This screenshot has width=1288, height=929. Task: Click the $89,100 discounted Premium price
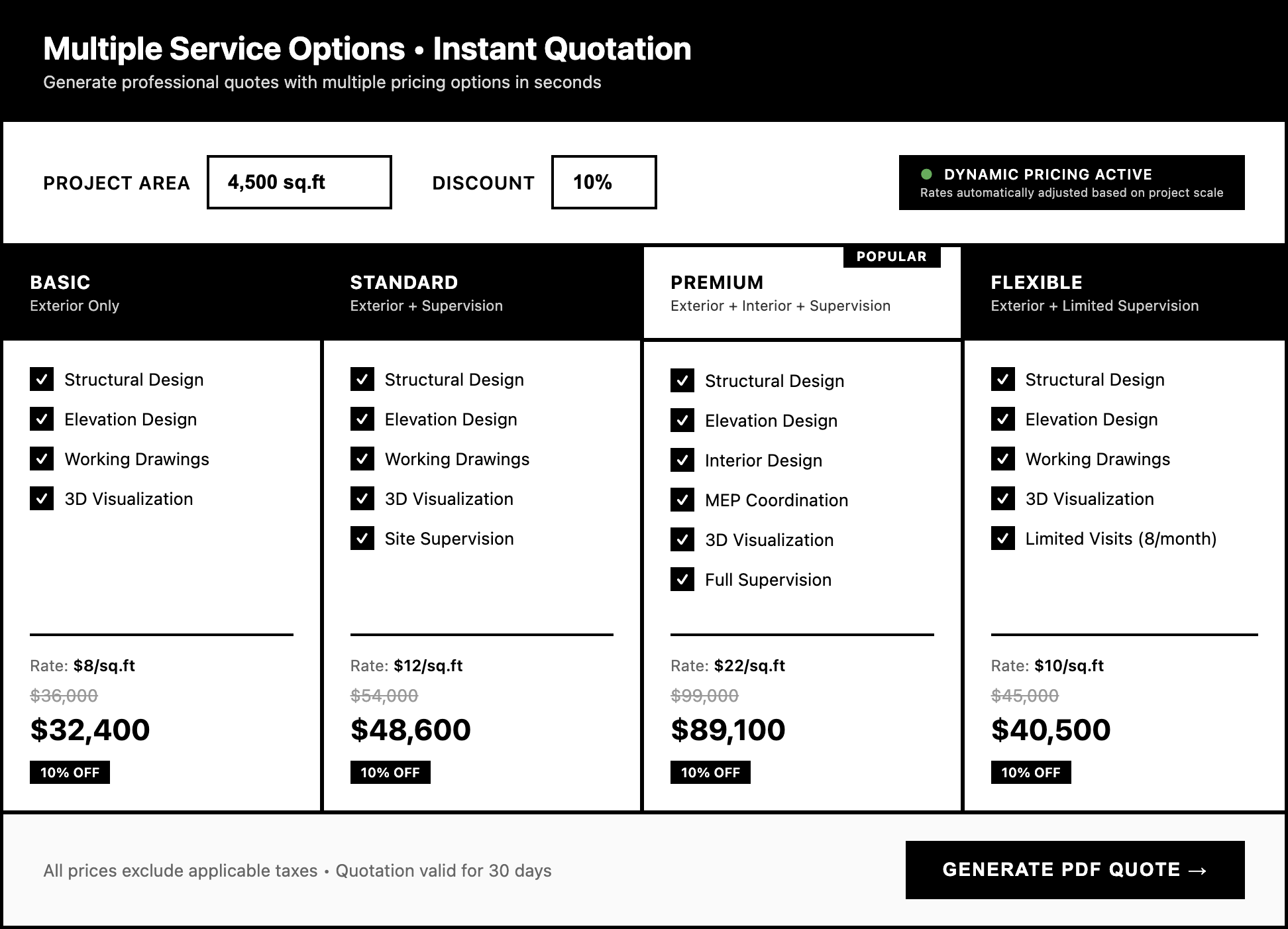pos(727,730)
